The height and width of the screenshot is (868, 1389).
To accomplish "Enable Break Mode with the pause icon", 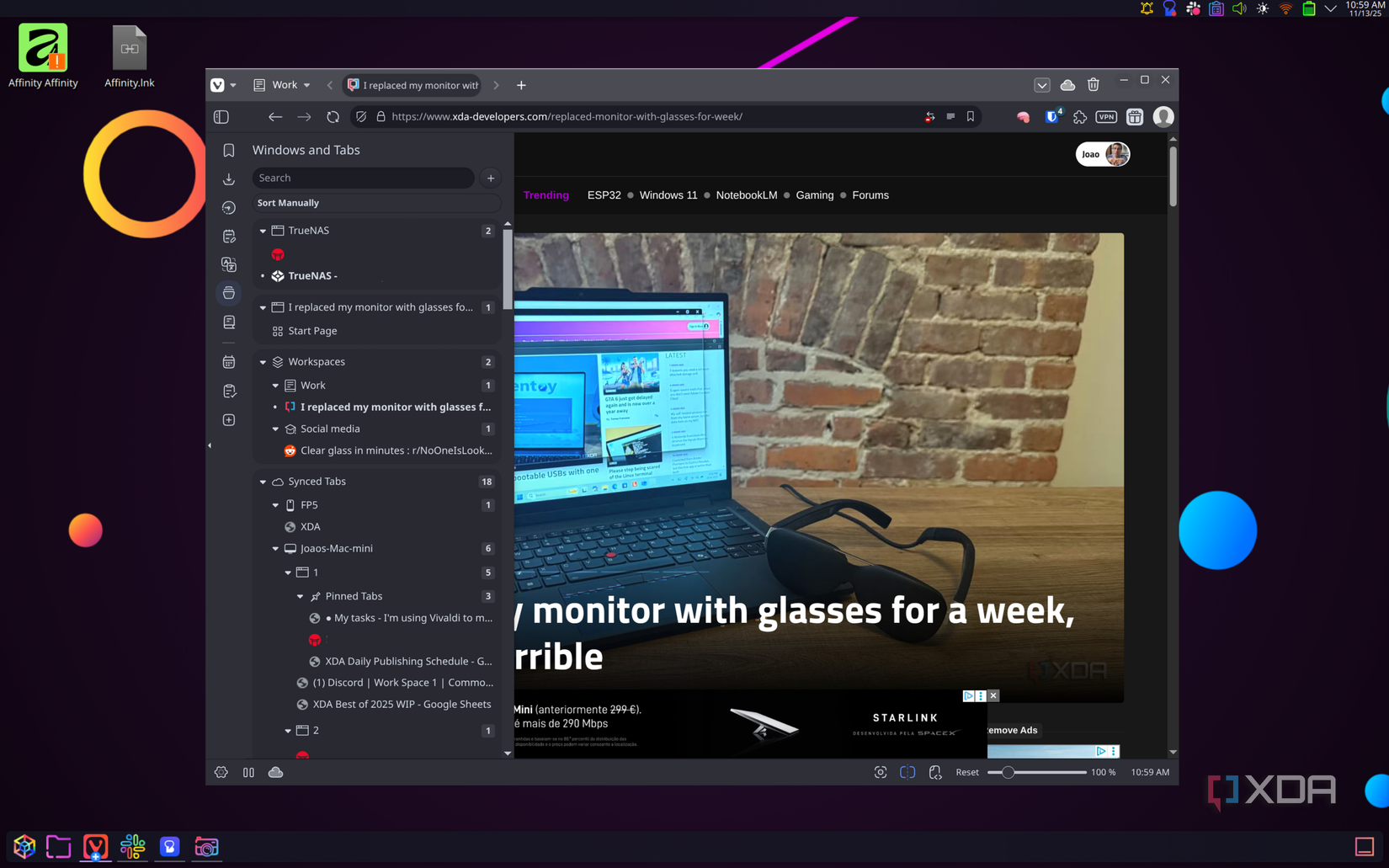I will 248,772.
